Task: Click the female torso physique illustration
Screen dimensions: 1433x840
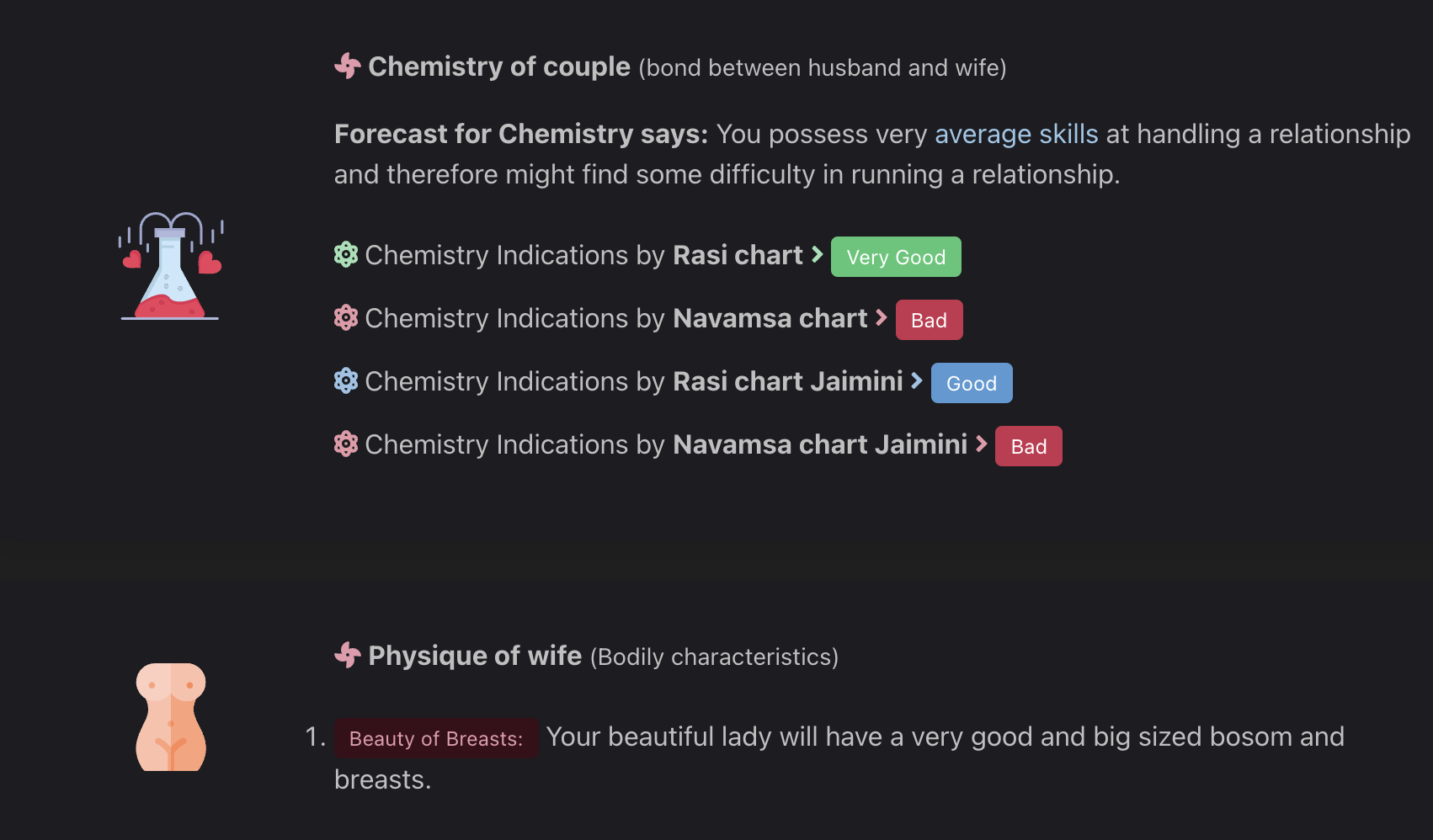Action: tap(171, 717)
